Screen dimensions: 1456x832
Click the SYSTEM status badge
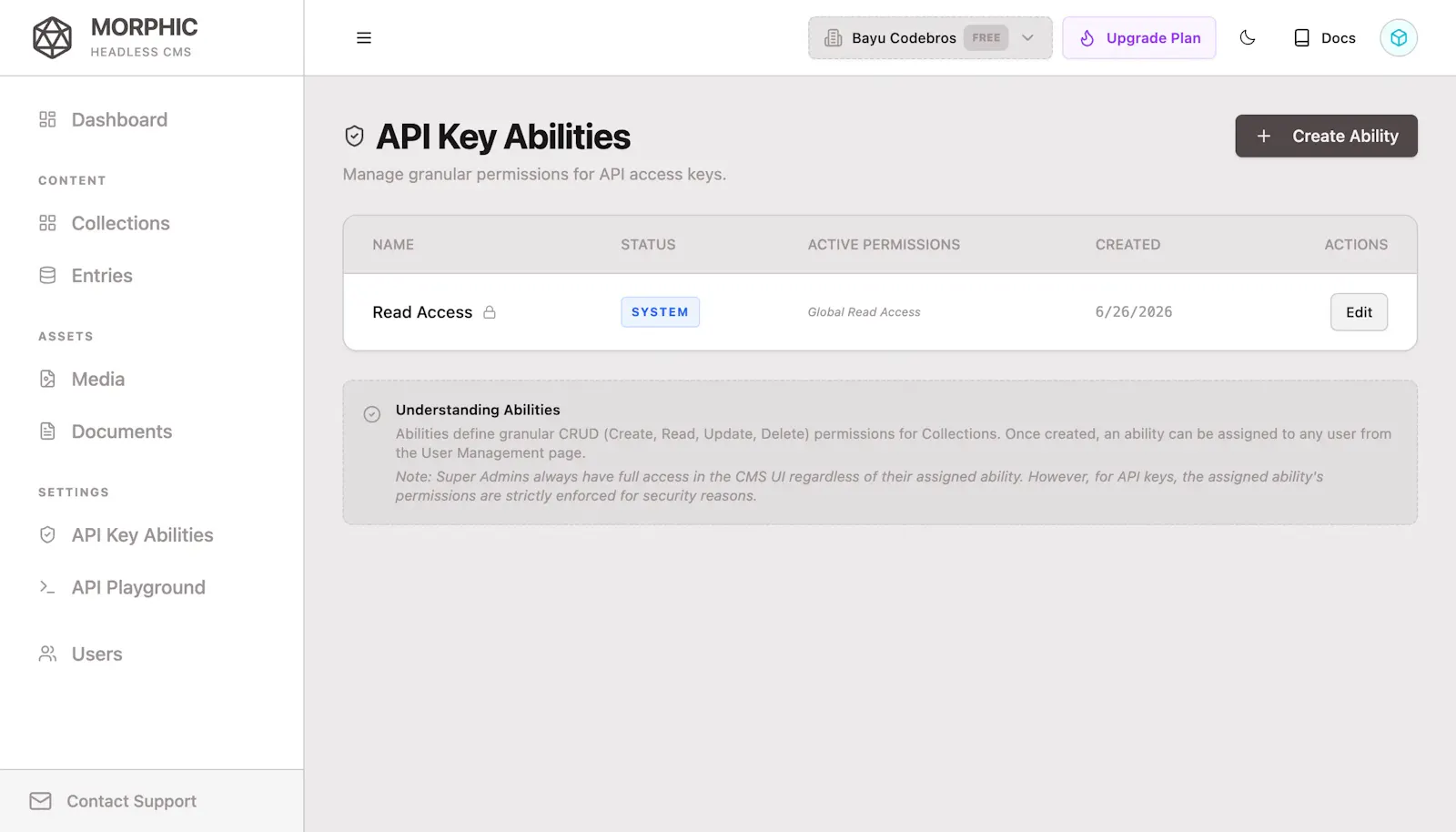click(660, 312)
